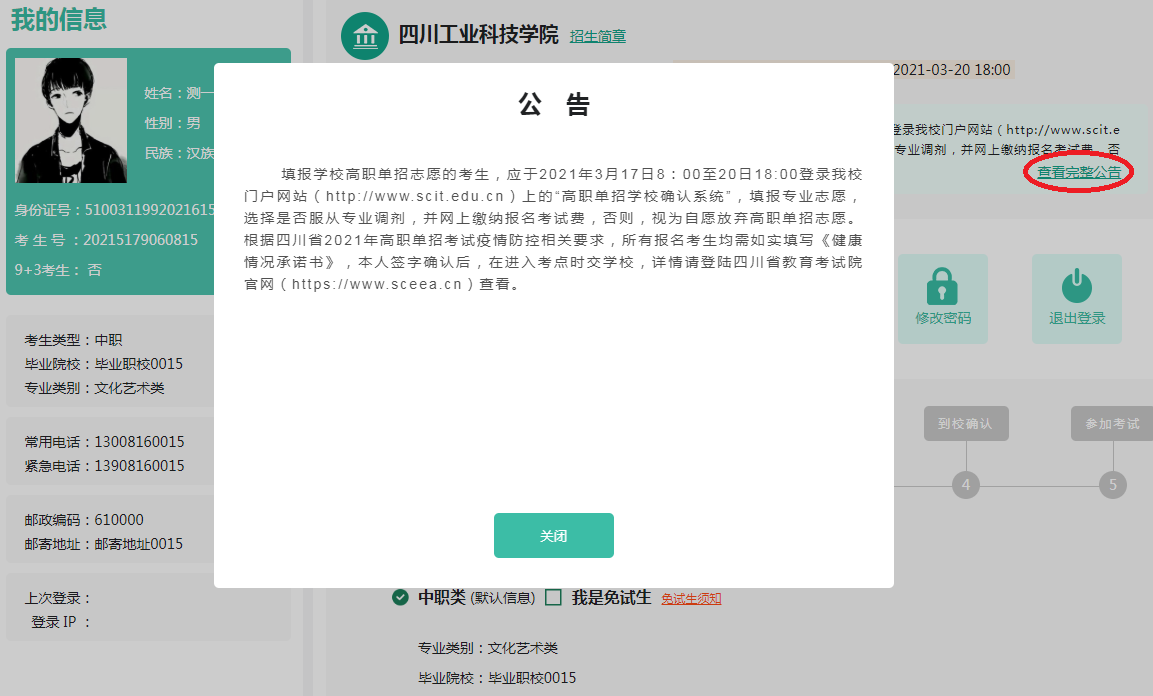The image size is (1153, 696).
Task: Open the 免试生须知 notice link
Action: (x=691, y=599)
